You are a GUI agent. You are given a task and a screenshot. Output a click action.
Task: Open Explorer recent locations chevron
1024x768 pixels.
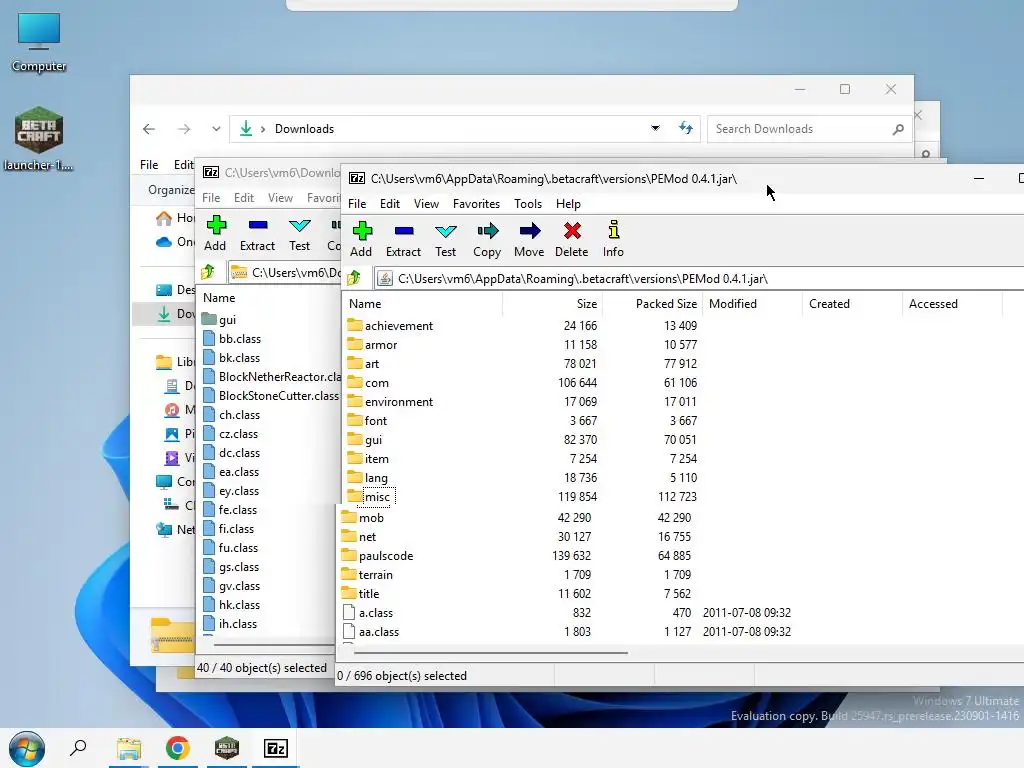pyautogui.click(x=216, y=129)
